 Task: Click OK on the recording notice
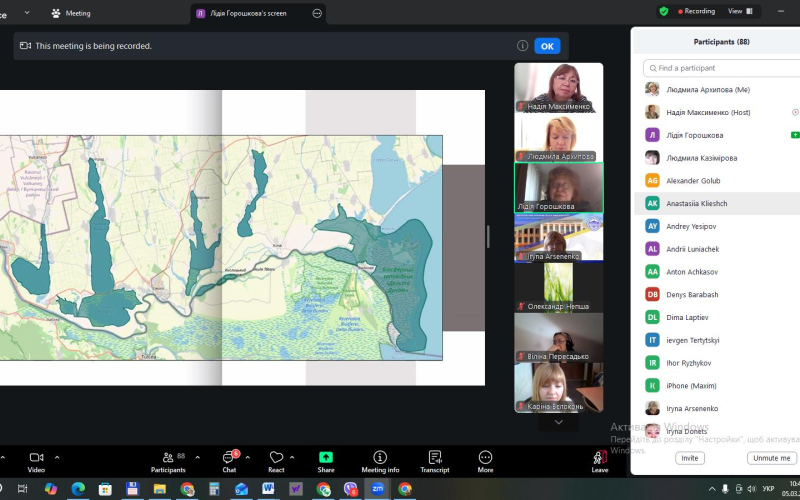point(547,46)
